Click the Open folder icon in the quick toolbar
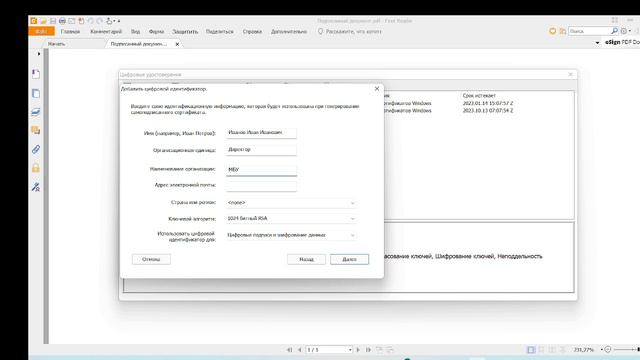The height and width of the screenshot is (360, 640). pyautogui.click(x=43, y=21)
